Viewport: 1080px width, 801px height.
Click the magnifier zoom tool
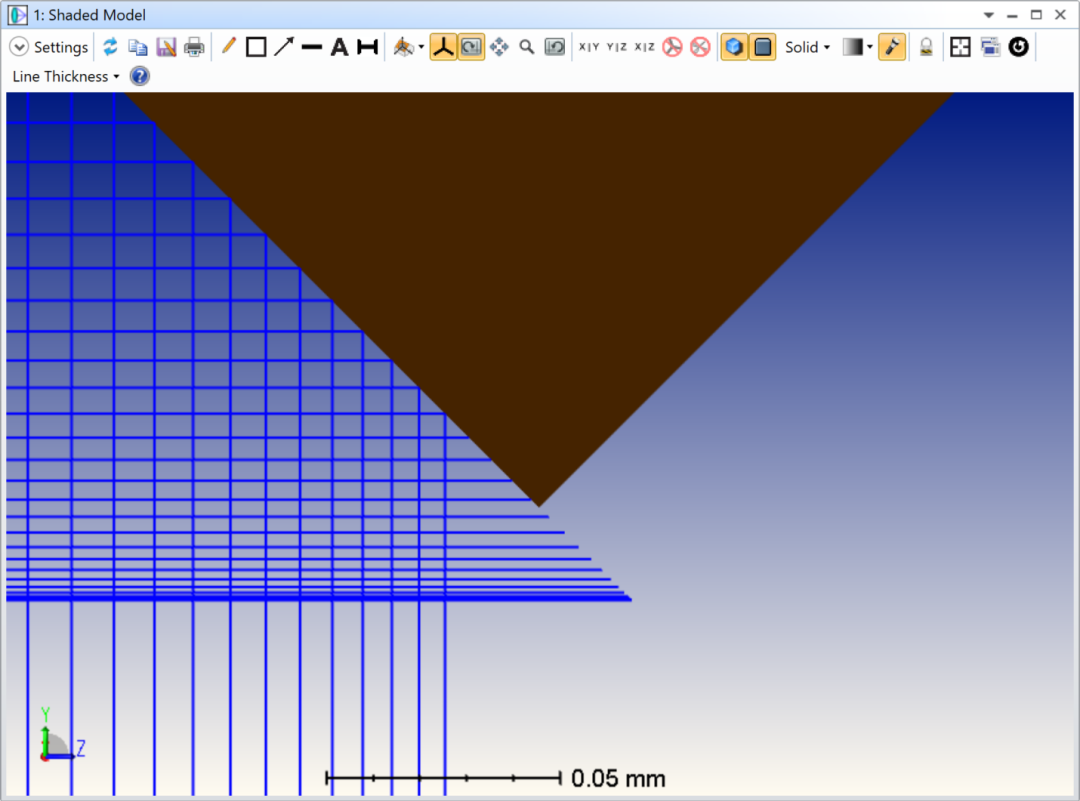pyautogui.click(x=527, y=47)
